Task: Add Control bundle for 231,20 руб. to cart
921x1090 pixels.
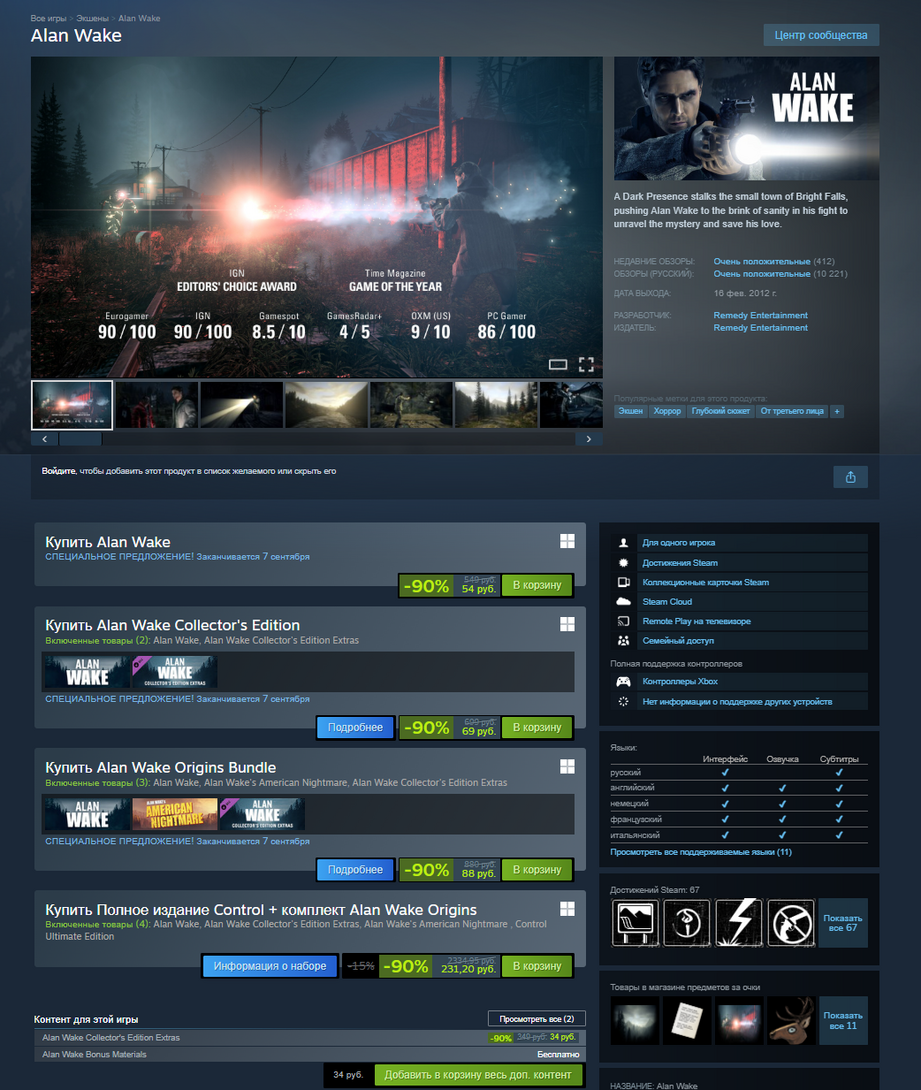Action: (x=537, y=966)
